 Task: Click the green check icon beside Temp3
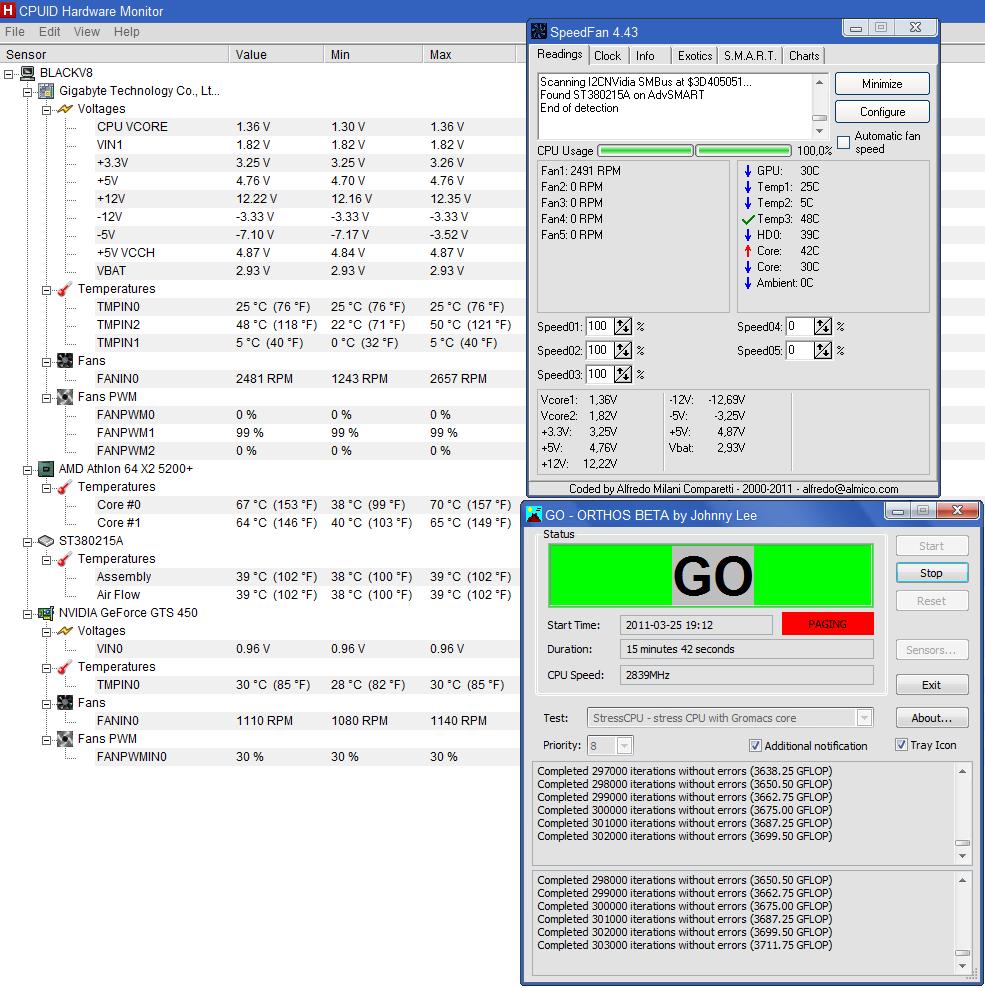[748, 219]
